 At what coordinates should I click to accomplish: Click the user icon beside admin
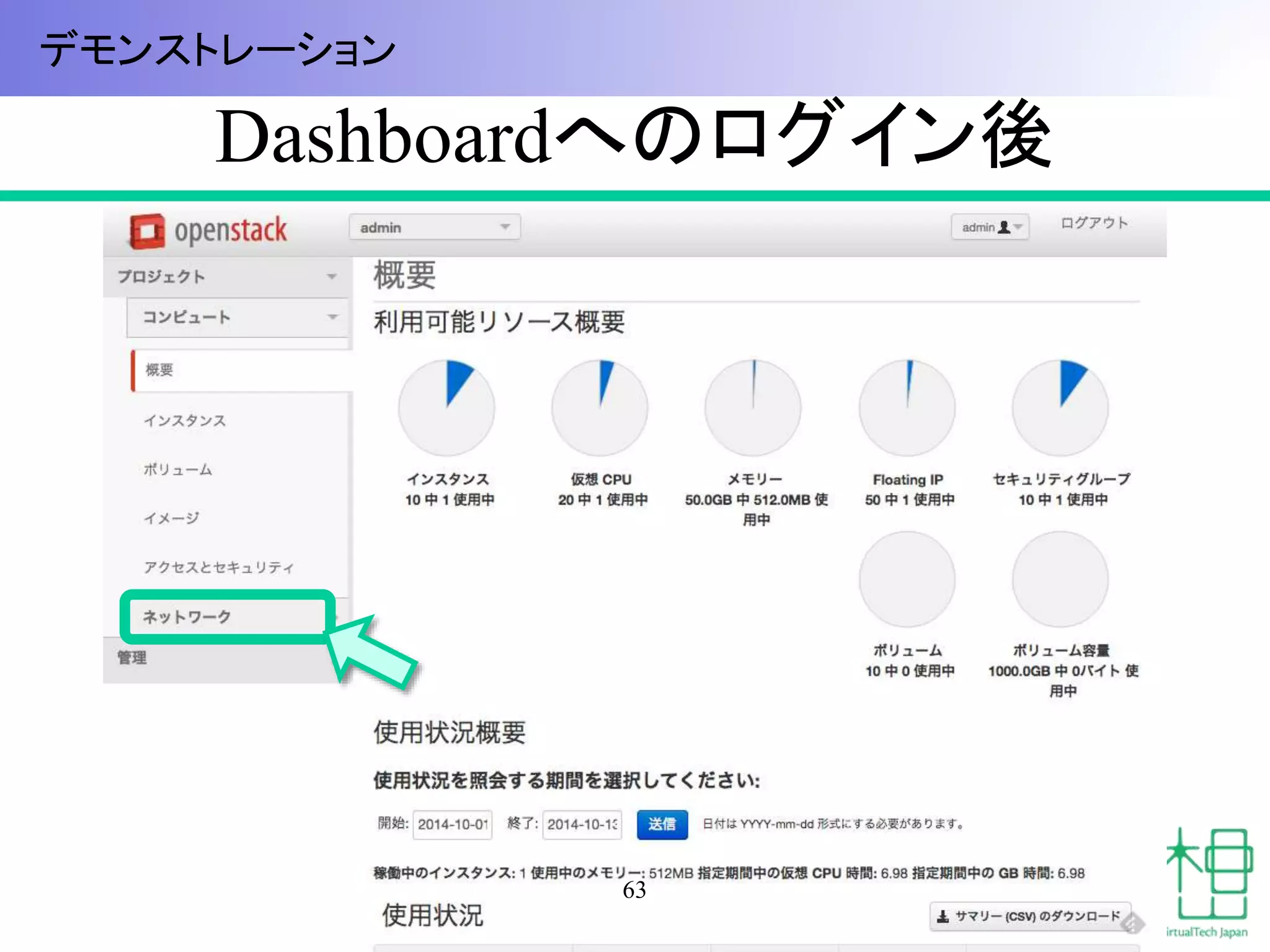tap(1004, 227)
